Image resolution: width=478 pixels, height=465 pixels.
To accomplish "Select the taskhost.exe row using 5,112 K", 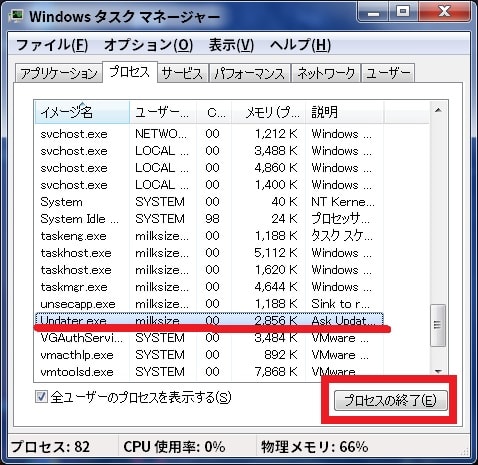I will (x=209, y=253).
